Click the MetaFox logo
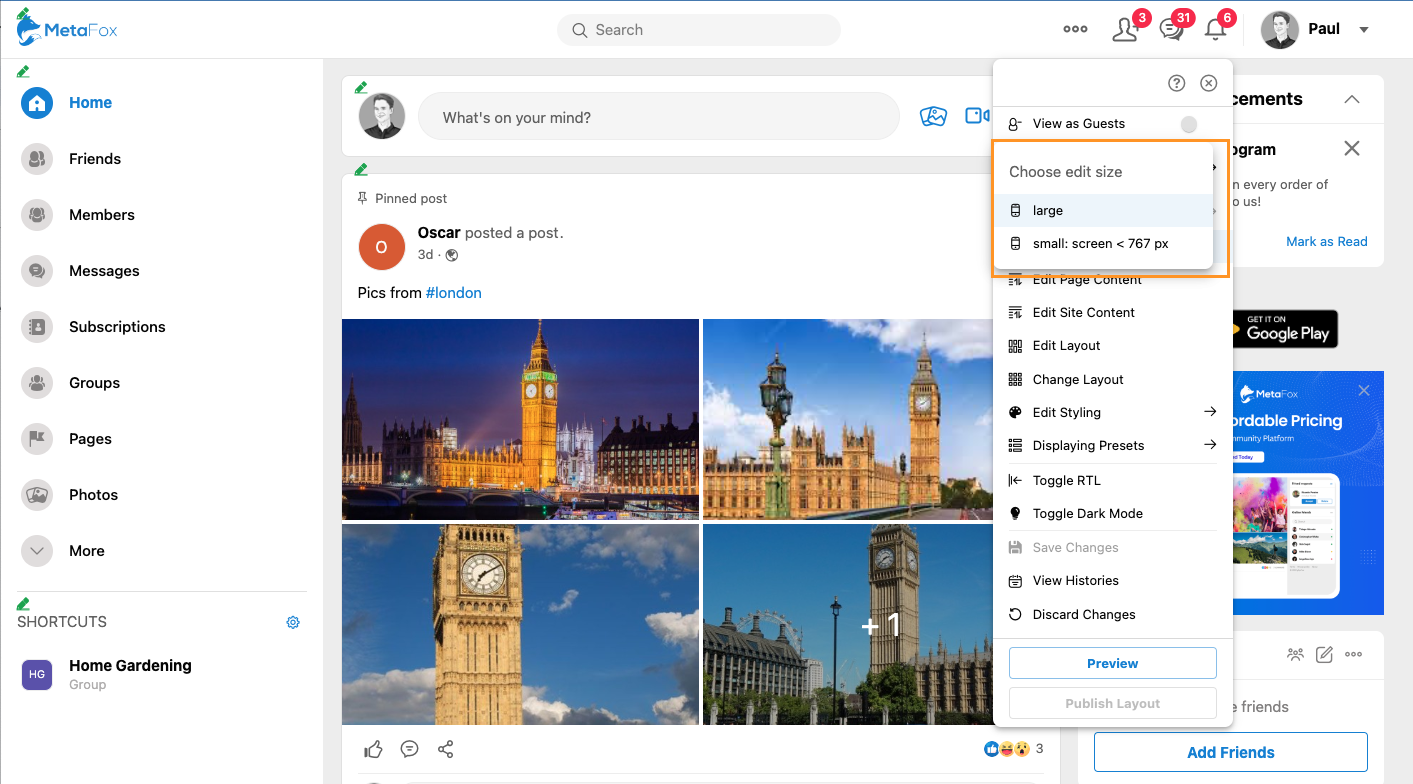This screenshot has width=1413, height=784. click(x=67, y=29)
